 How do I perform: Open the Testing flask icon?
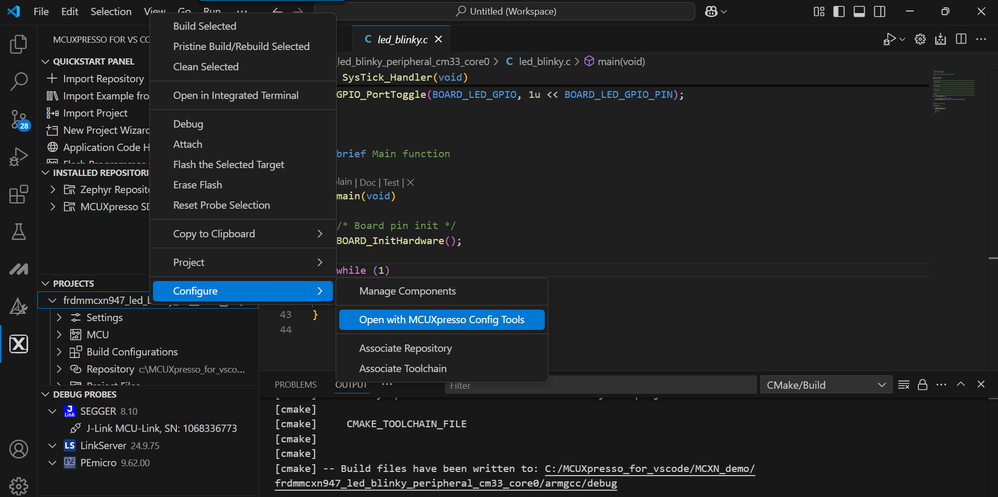coord(18,232)
